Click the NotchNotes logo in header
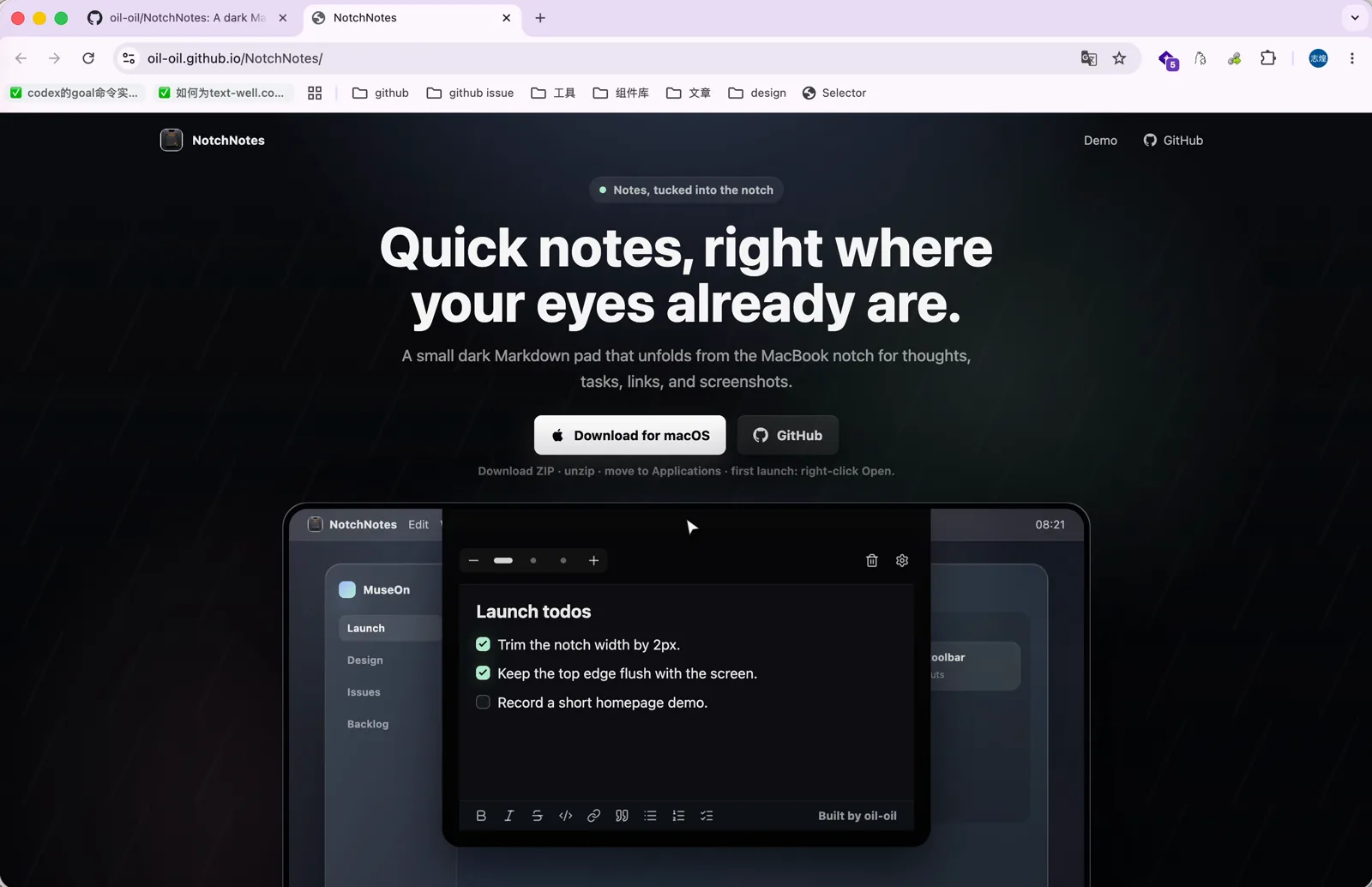Screen dimensions: 1372x887 tap(171, 140)
